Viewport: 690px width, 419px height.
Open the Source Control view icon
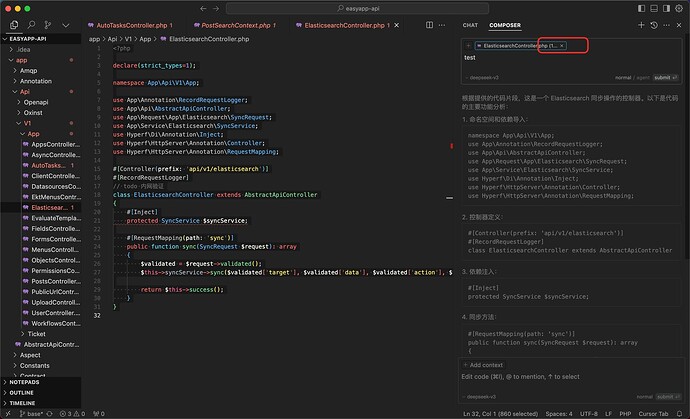click(48, 25)
